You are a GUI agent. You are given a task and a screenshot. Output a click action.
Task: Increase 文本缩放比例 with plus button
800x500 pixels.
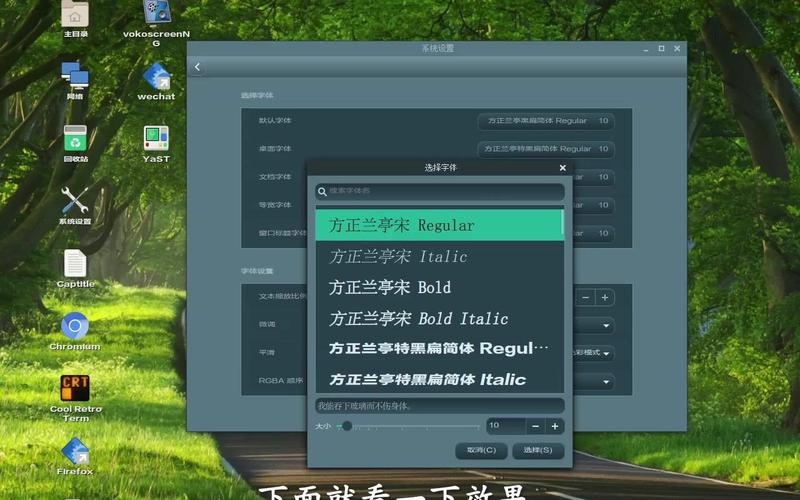(x=605, y=297)
